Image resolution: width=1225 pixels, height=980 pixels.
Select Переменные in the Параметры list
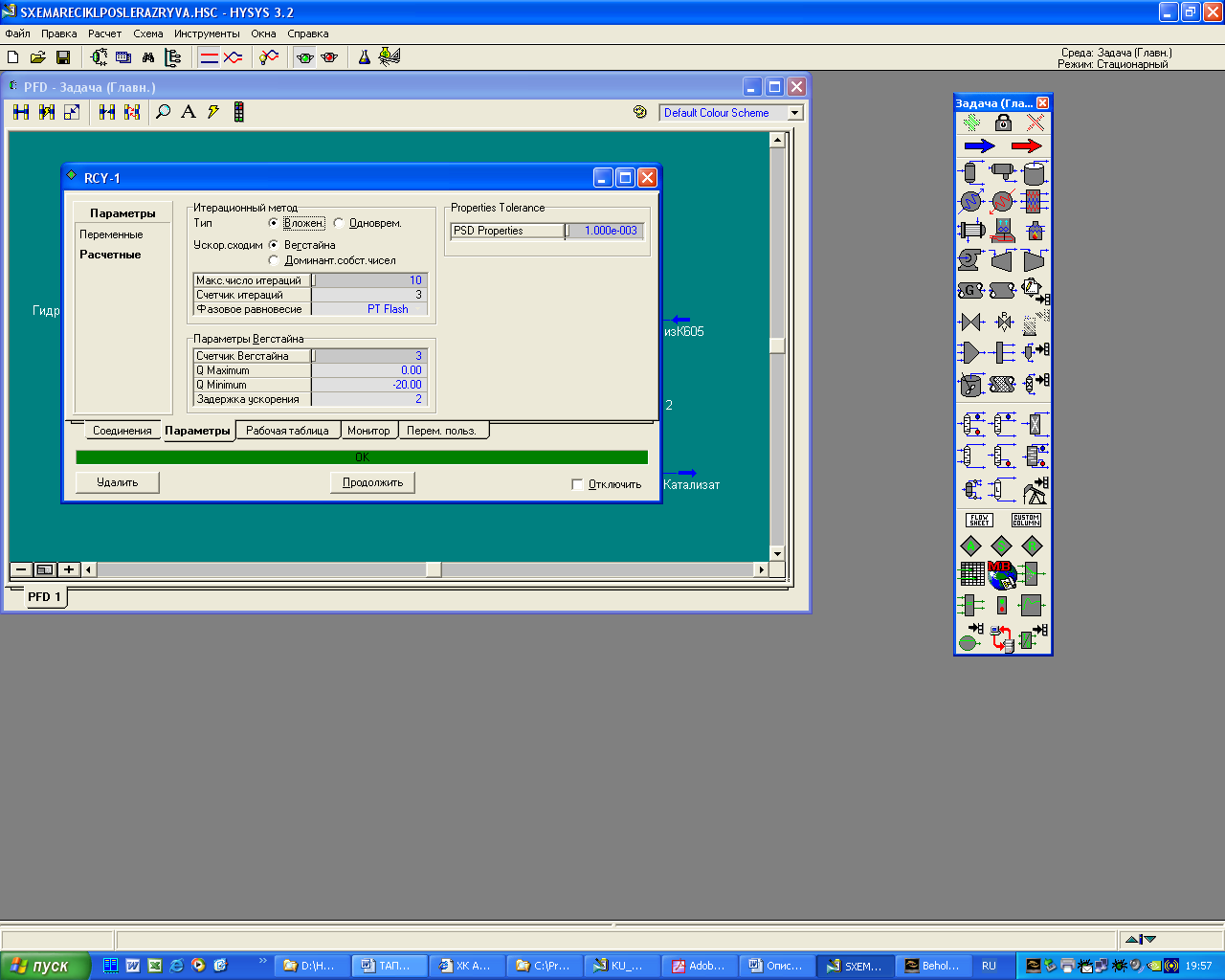111,234
